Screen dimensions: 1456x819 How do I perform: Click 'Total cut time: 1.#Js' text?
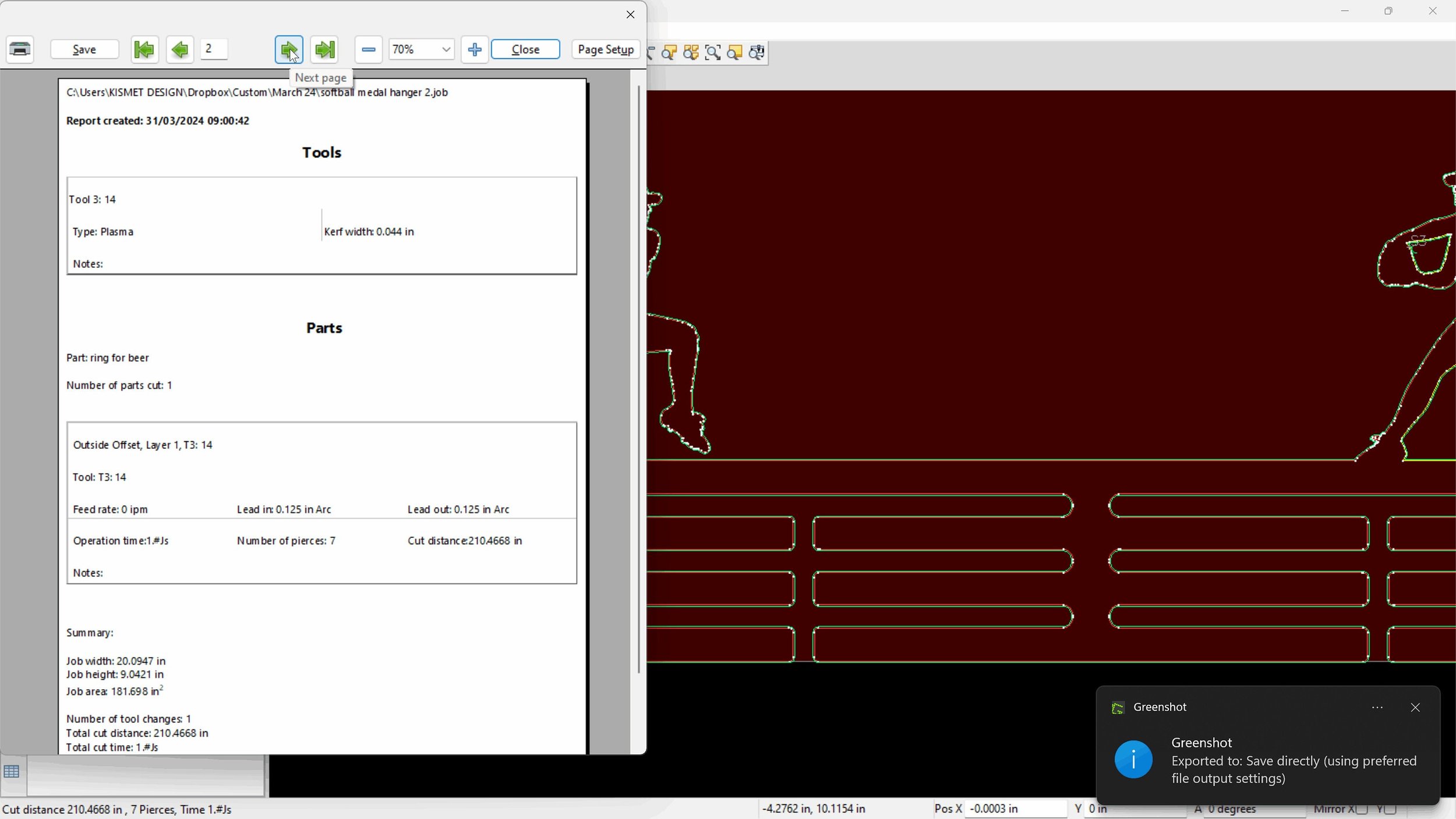(x=112, y=747)
